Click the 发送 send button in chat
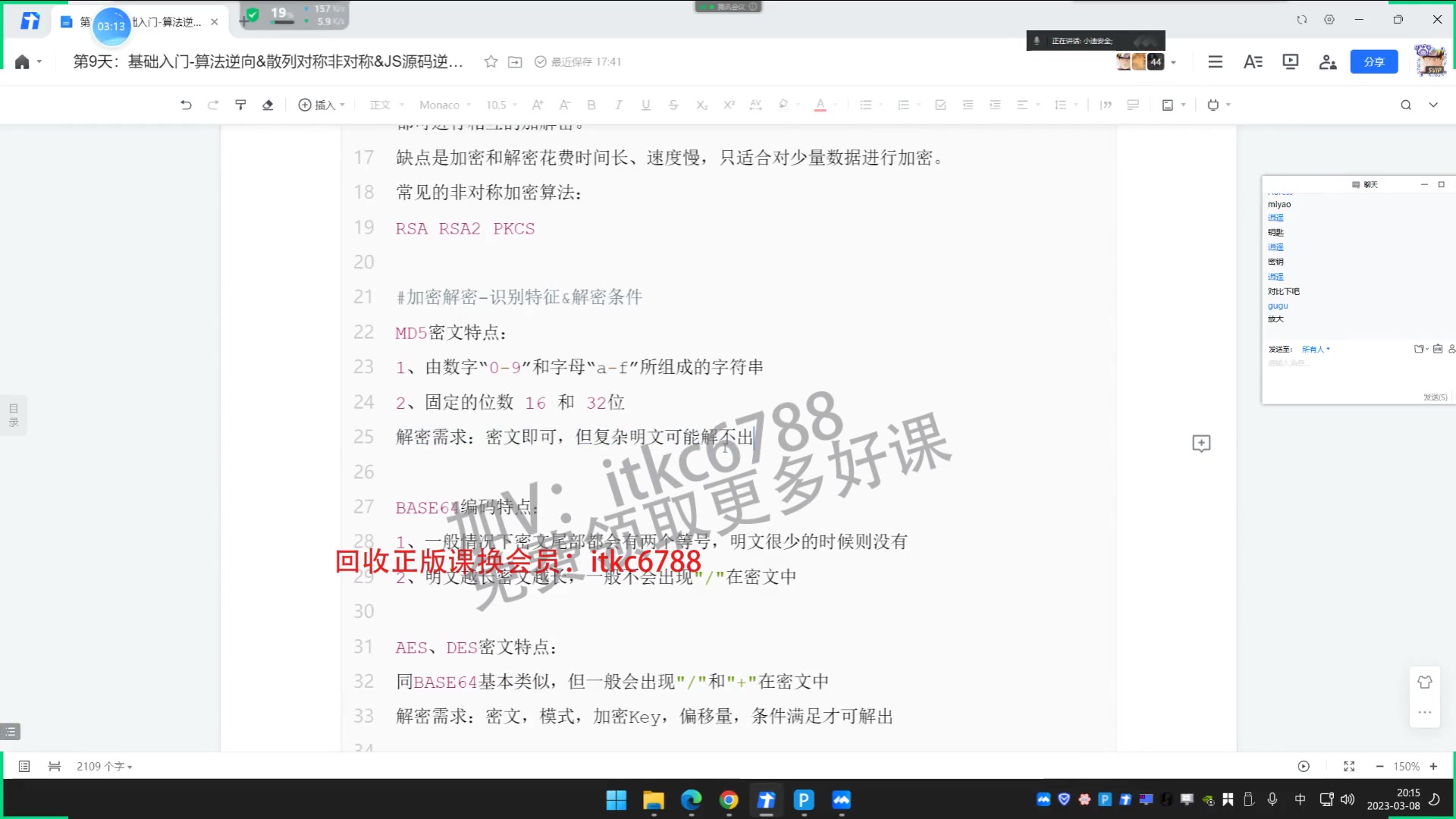1456x819 pixels. pos(1435,397)
